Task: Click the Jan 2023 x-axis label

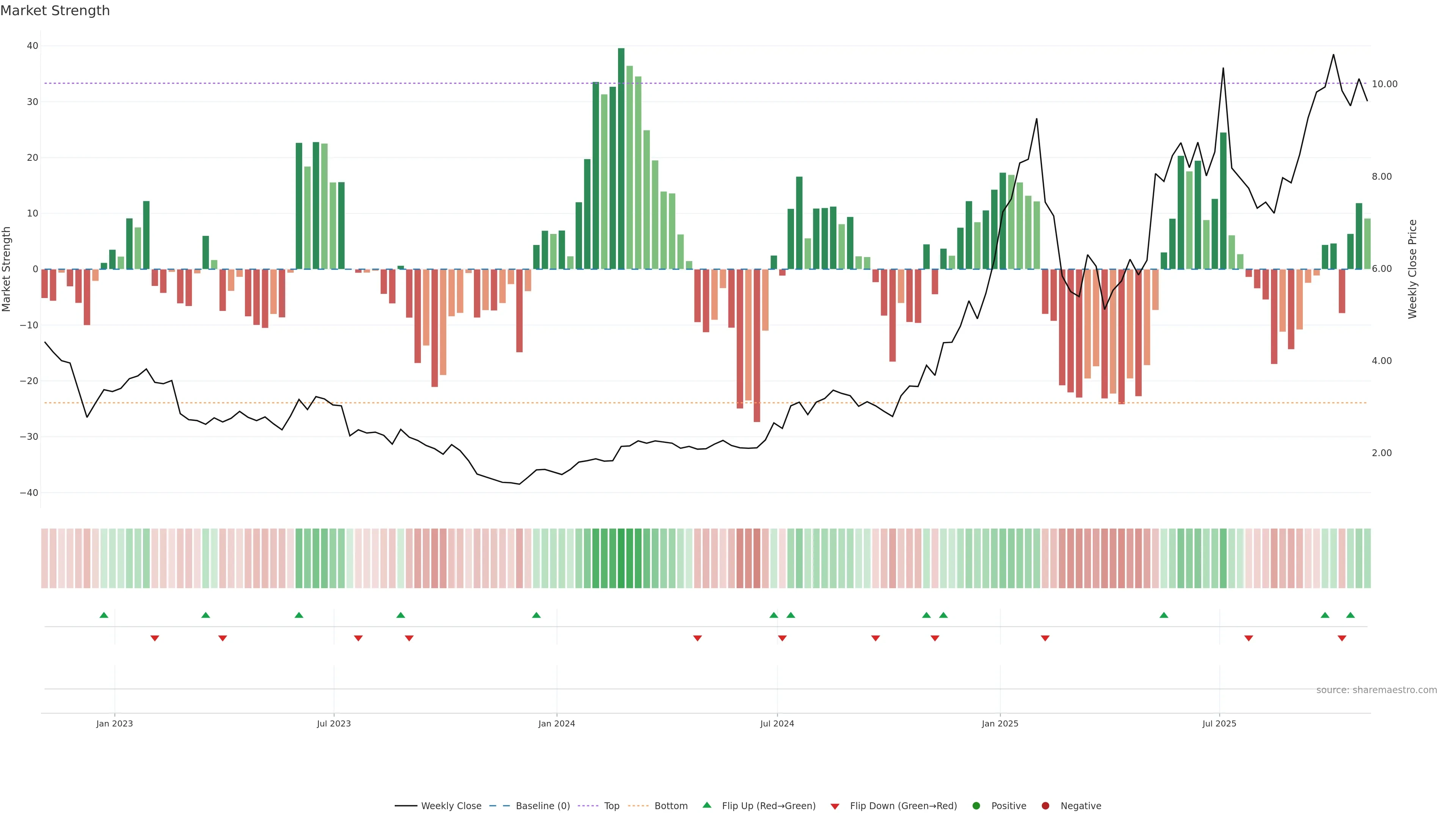Action: pyautogui.click(x=114, y=723)
